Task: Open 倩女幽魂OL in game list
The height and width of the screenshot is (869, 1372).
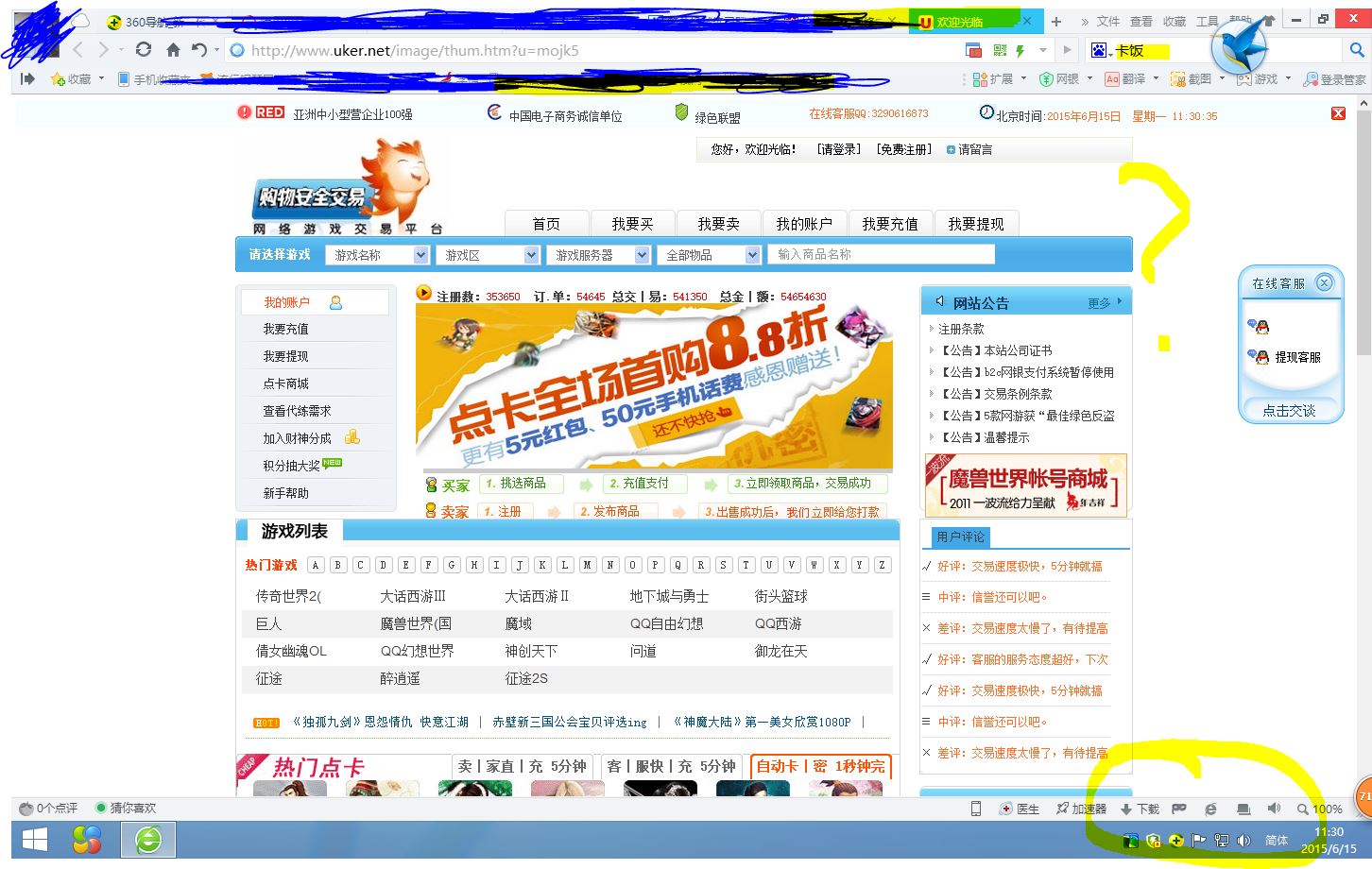Action: click(291, 651)
